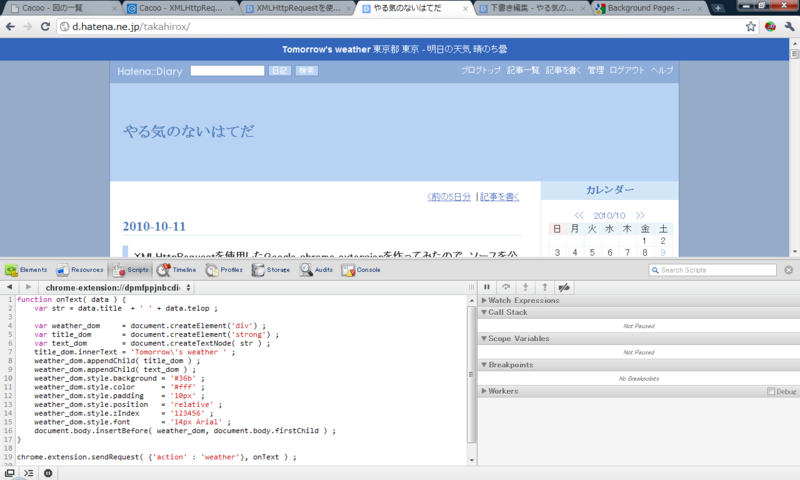Dock or undock DevTools window icon

tap(10, 473)
